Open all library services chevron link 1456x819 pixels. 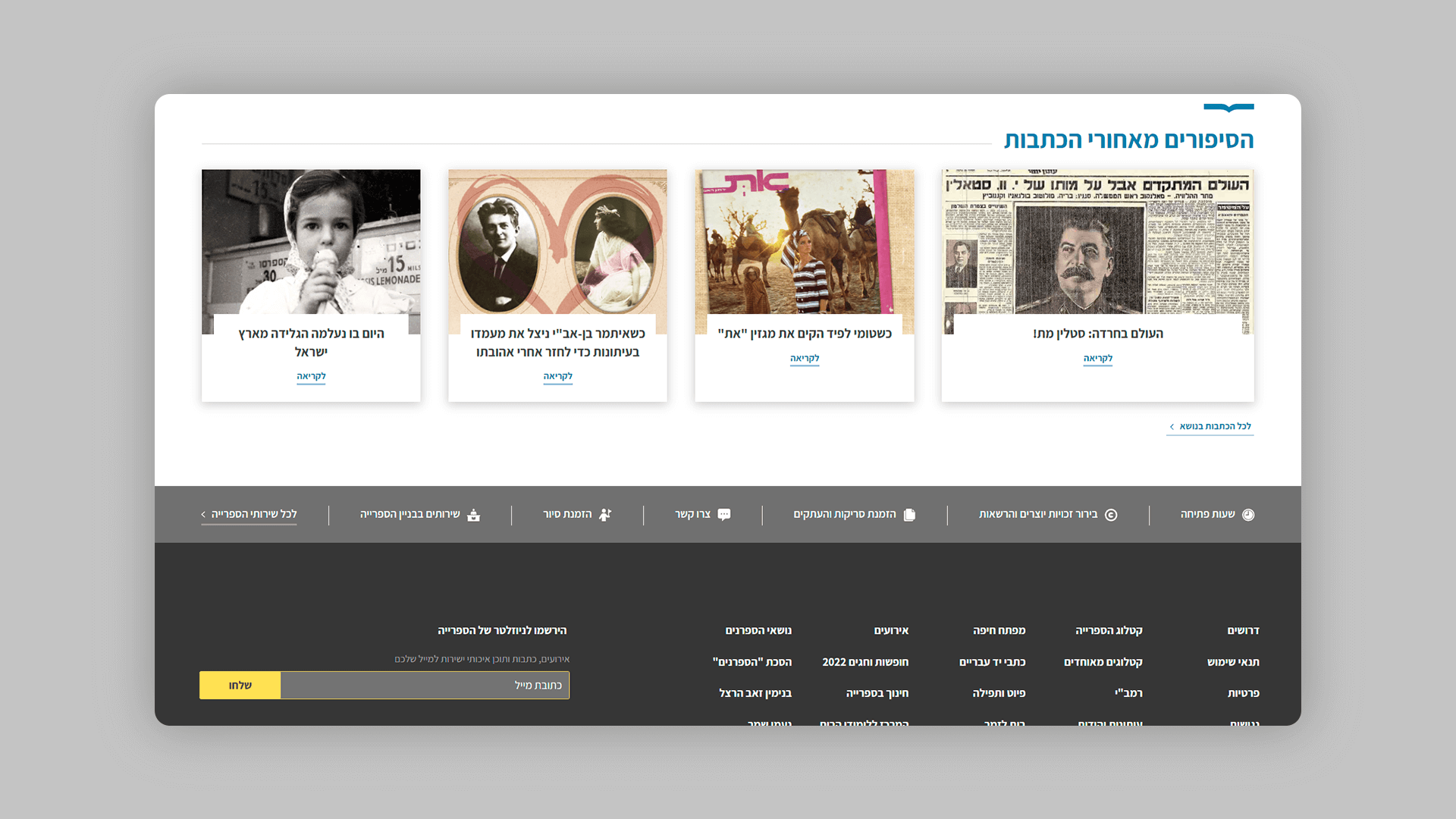(x=249, y=515)
